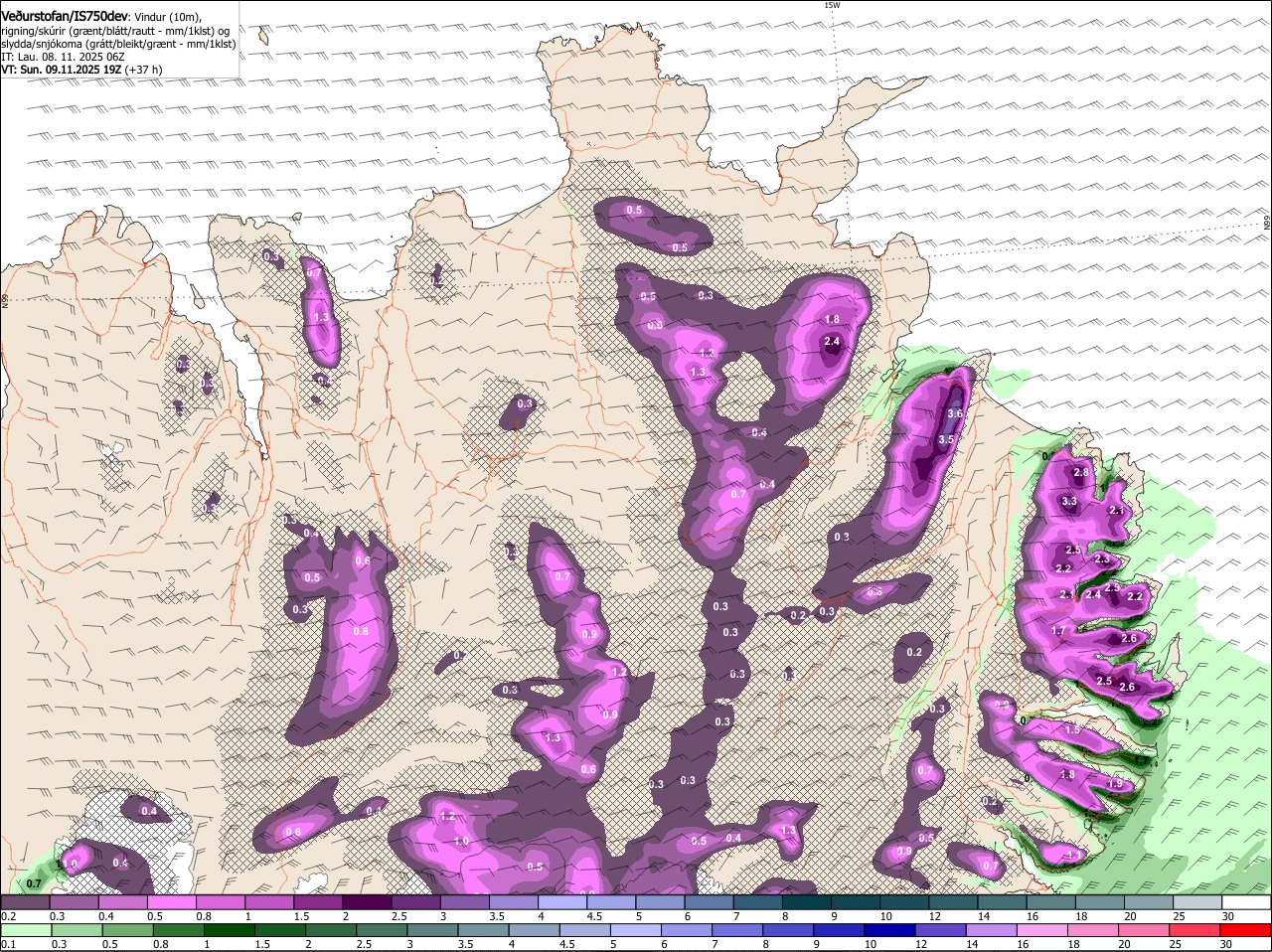This screenshot has width=1272, height=952.
Task: Pick the bright pink 0.5–0.8 snow scale swatch
Action: click(172, 902)
